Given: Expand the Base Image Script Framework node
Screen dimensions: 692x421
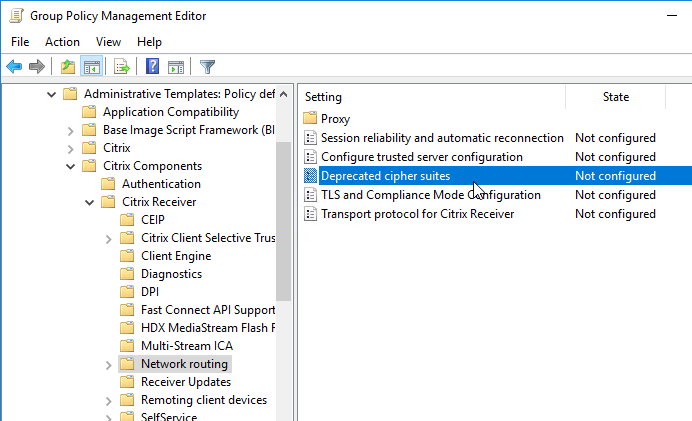Looking at the screenshot, I should [x=71, y=131].
